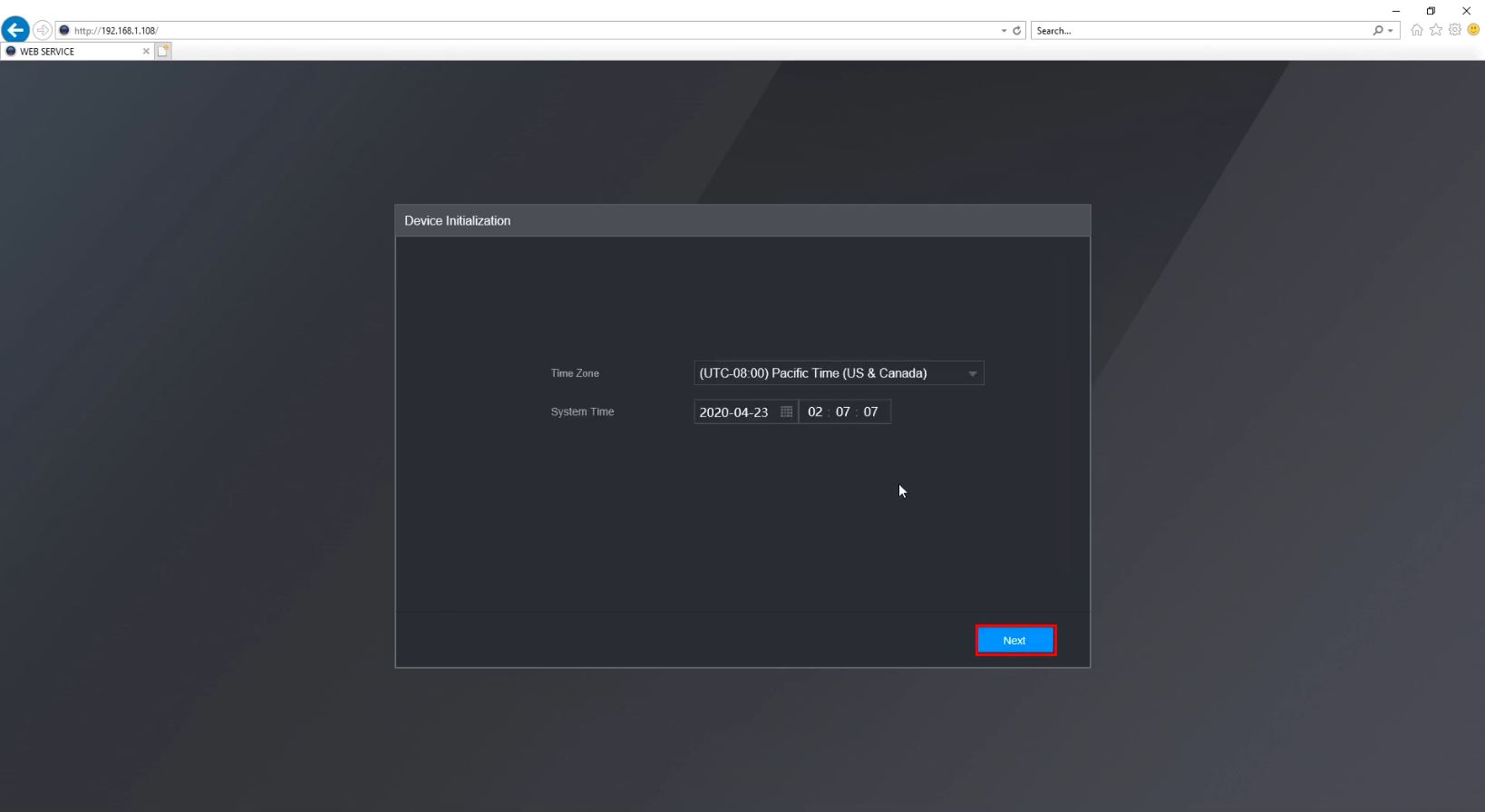Viewport: 1485px width, 812px height.
Task: Click the smiley feedback icon
Action: point(1474,30)
